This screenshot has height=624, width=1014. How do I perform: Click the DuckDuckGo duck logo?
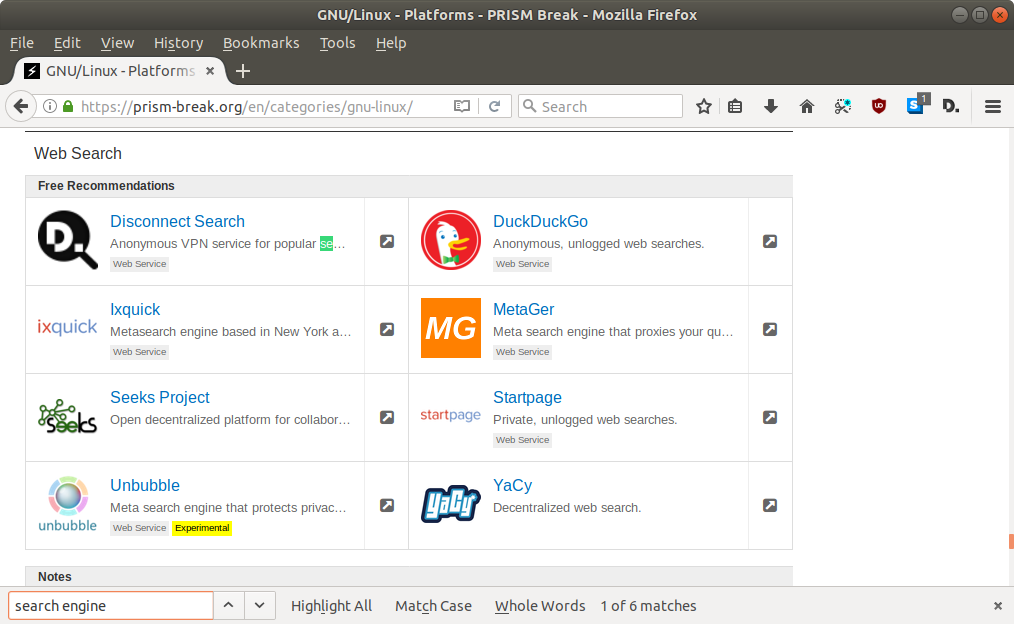tap(451, 240)
